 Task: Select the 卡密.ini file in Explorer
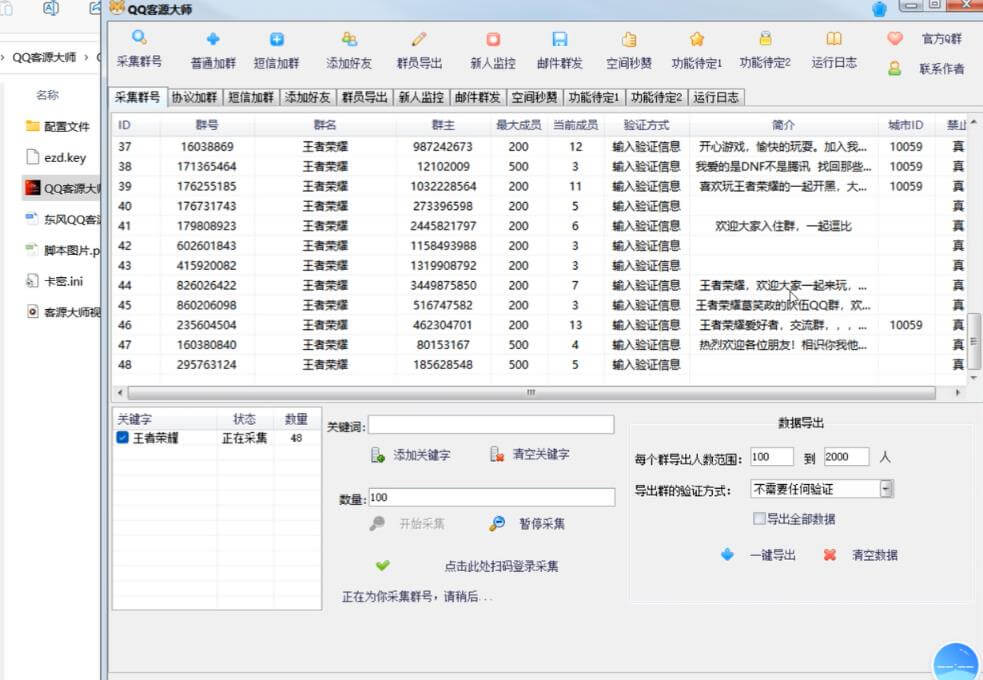pos(54,281)
